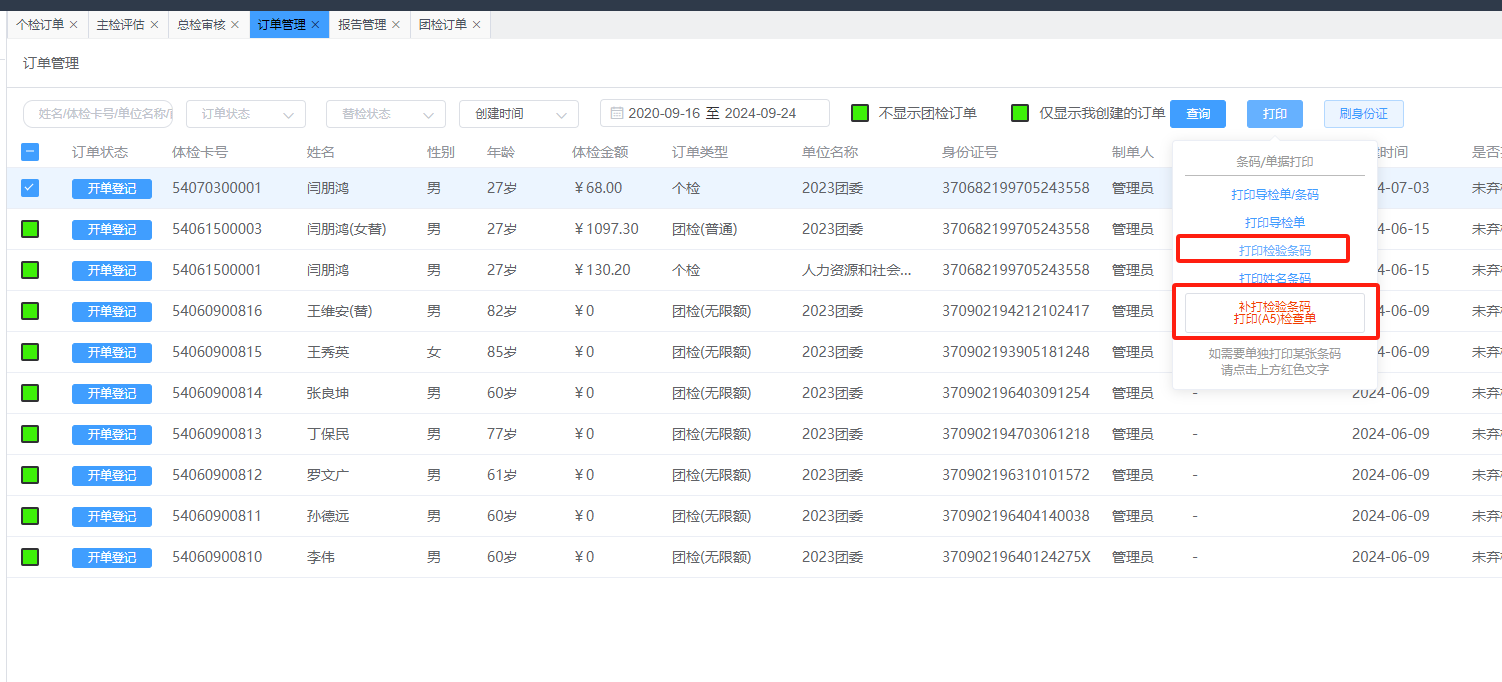Select 打印姓名条码 in print menu
1502x682 pixels.
click(1275, 278)
